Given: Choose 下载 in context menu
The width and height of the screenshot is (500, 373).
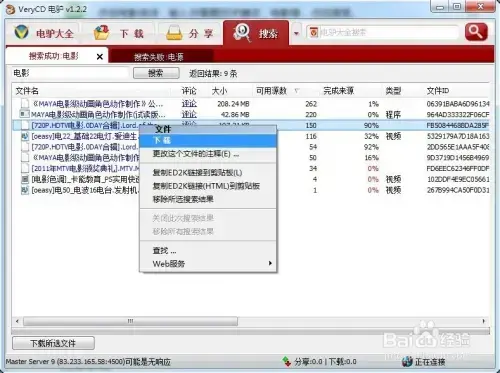Looking at the screenshot, I should [x=208, y=140].
